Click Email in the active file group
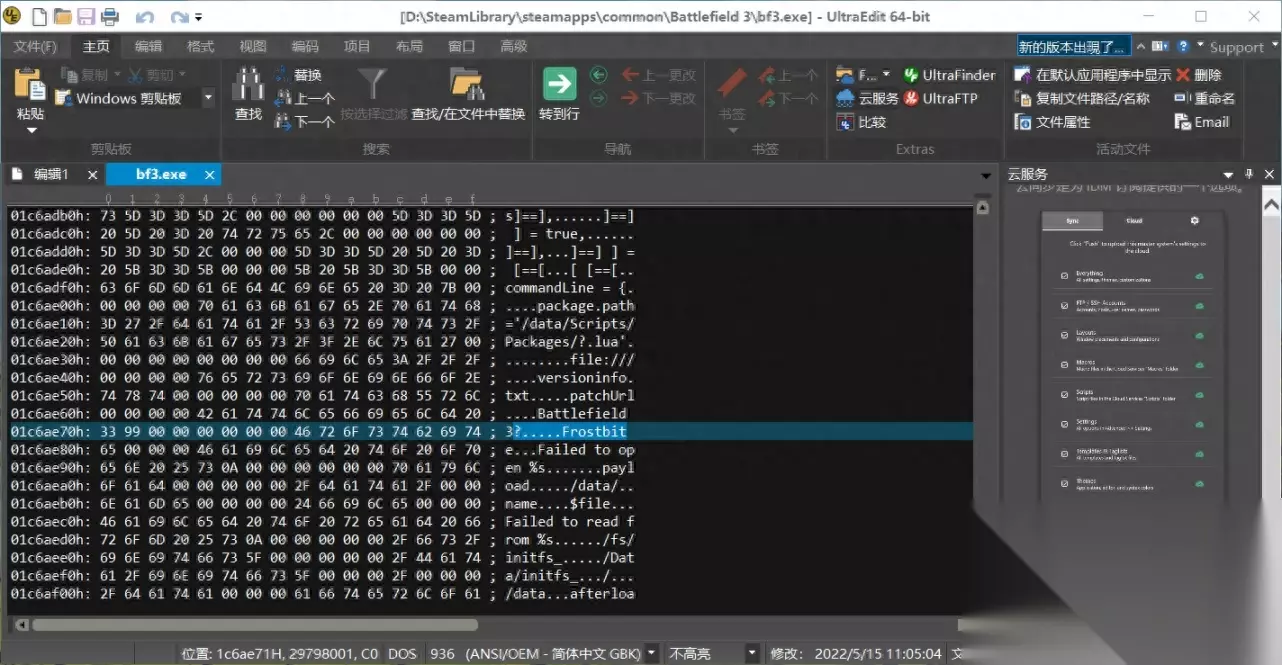 [x=1202, y=121]
